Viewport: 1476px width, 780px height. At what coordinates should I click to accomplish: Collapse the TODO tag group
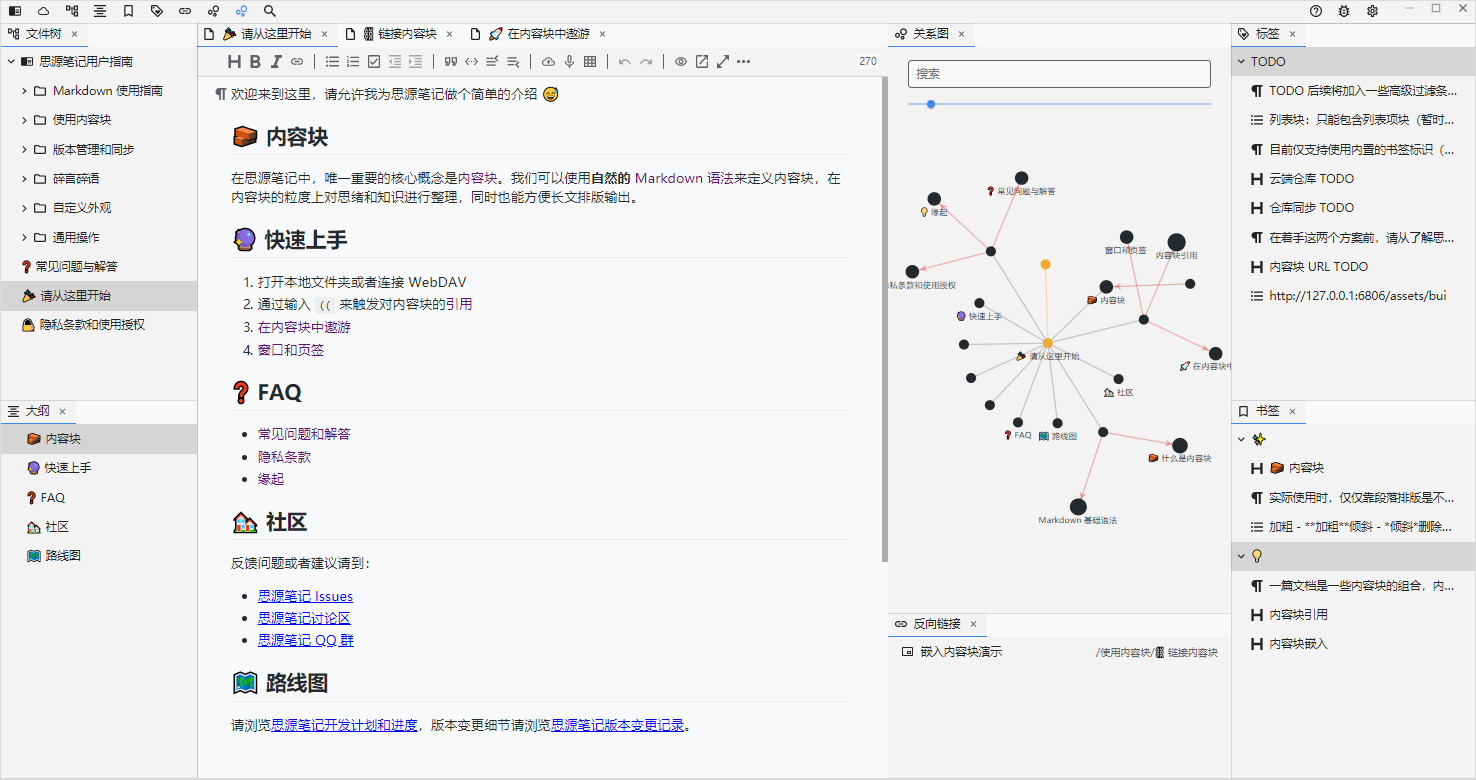click(1241, 62)
